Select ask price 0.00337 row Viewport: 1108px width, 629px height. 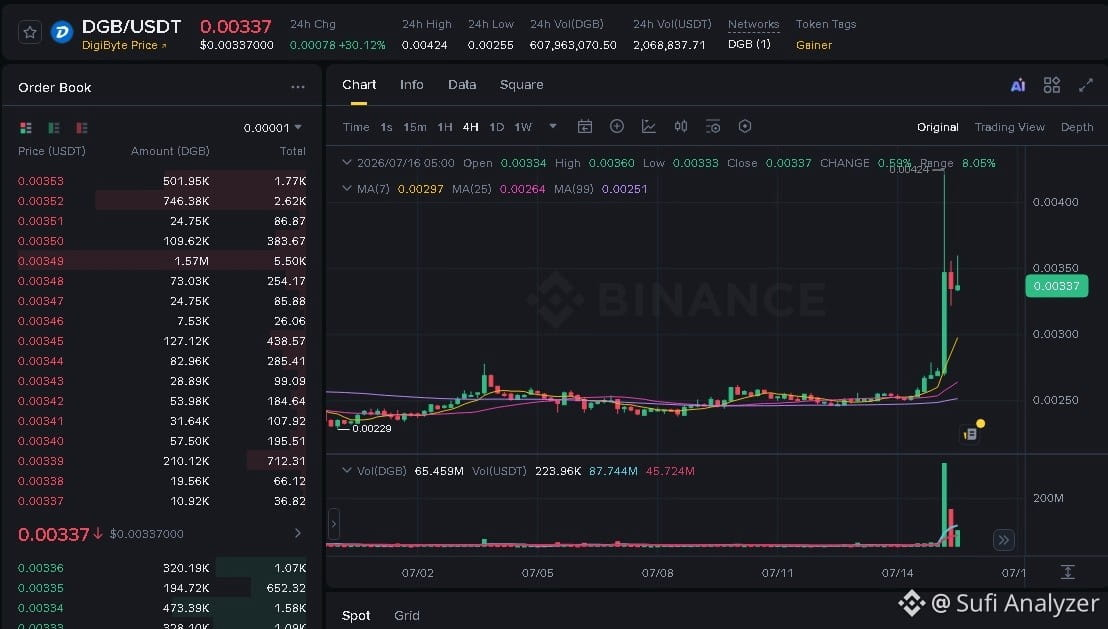click(x=162, y=501)
